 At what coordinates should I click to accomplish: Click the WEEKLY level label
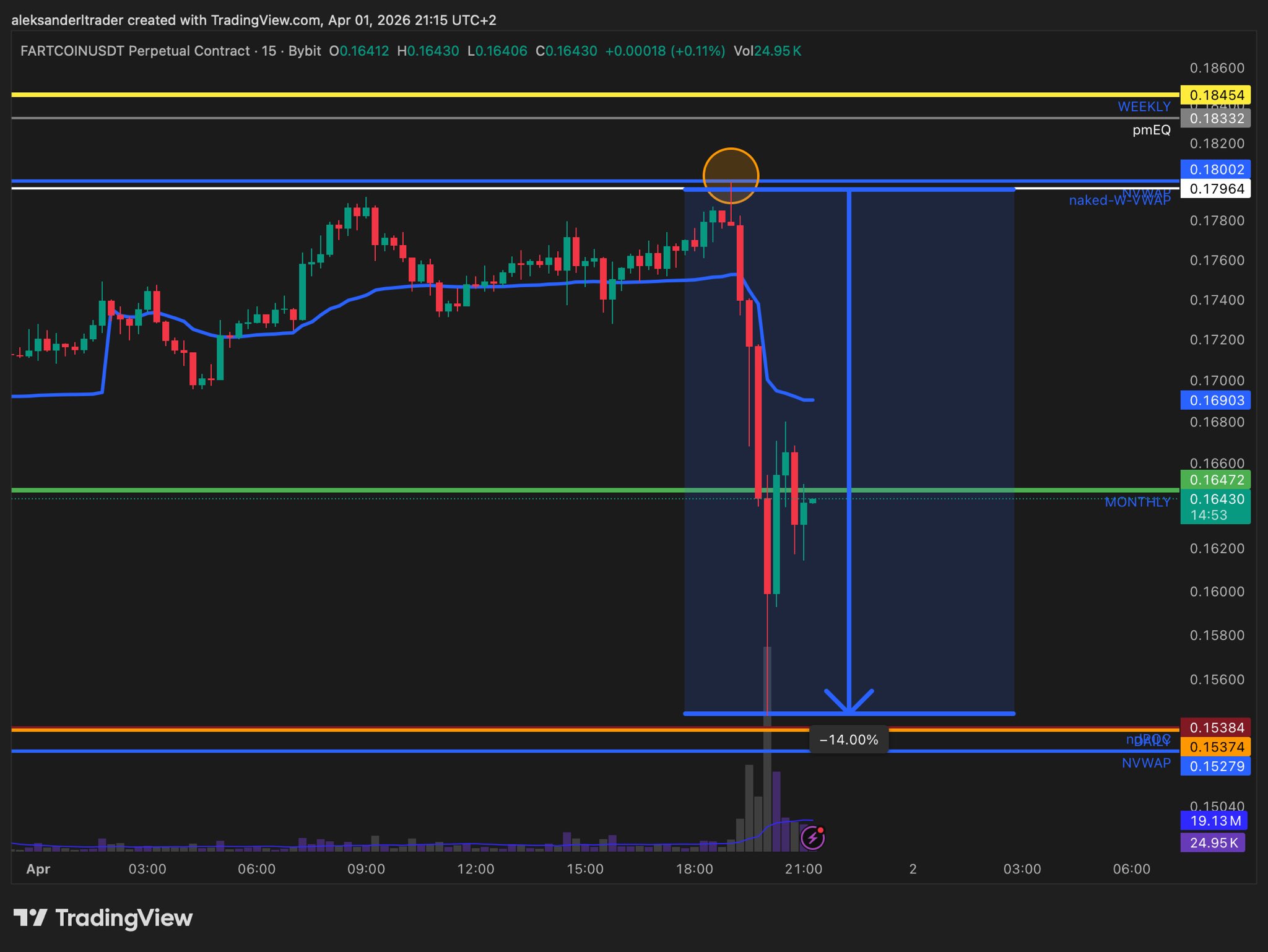[x=1144, y=106]
